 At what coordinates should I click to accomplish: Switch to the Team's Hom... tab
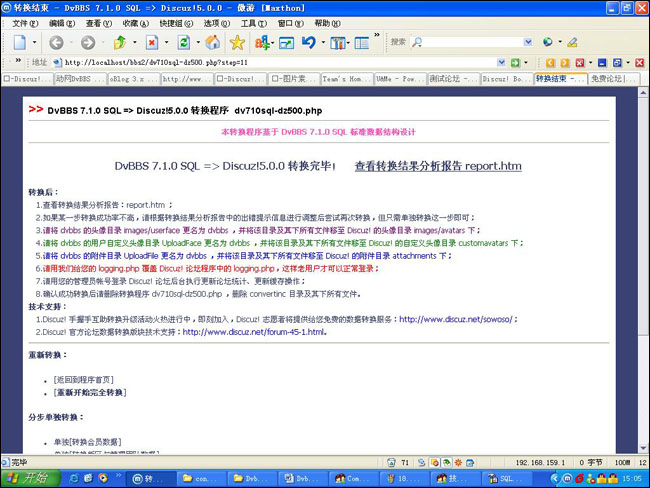click(347, 79)
